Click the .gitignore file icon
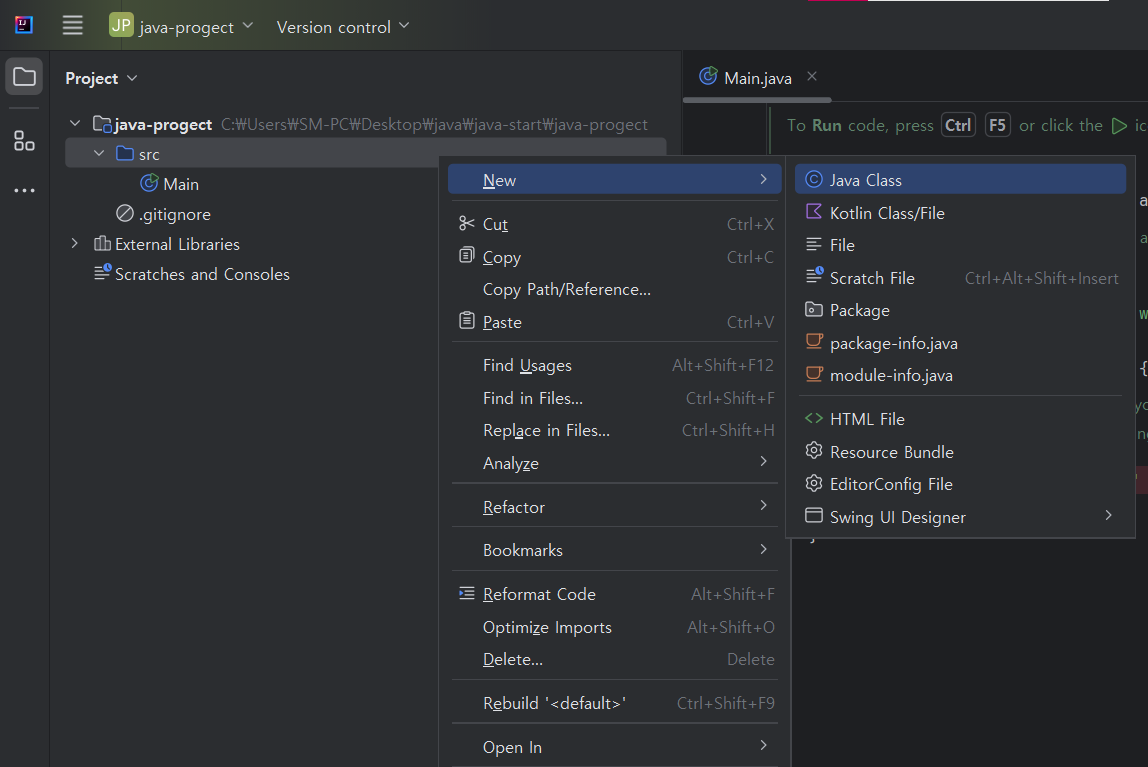This screenshot has height=767, width=1148. point(125,213)
